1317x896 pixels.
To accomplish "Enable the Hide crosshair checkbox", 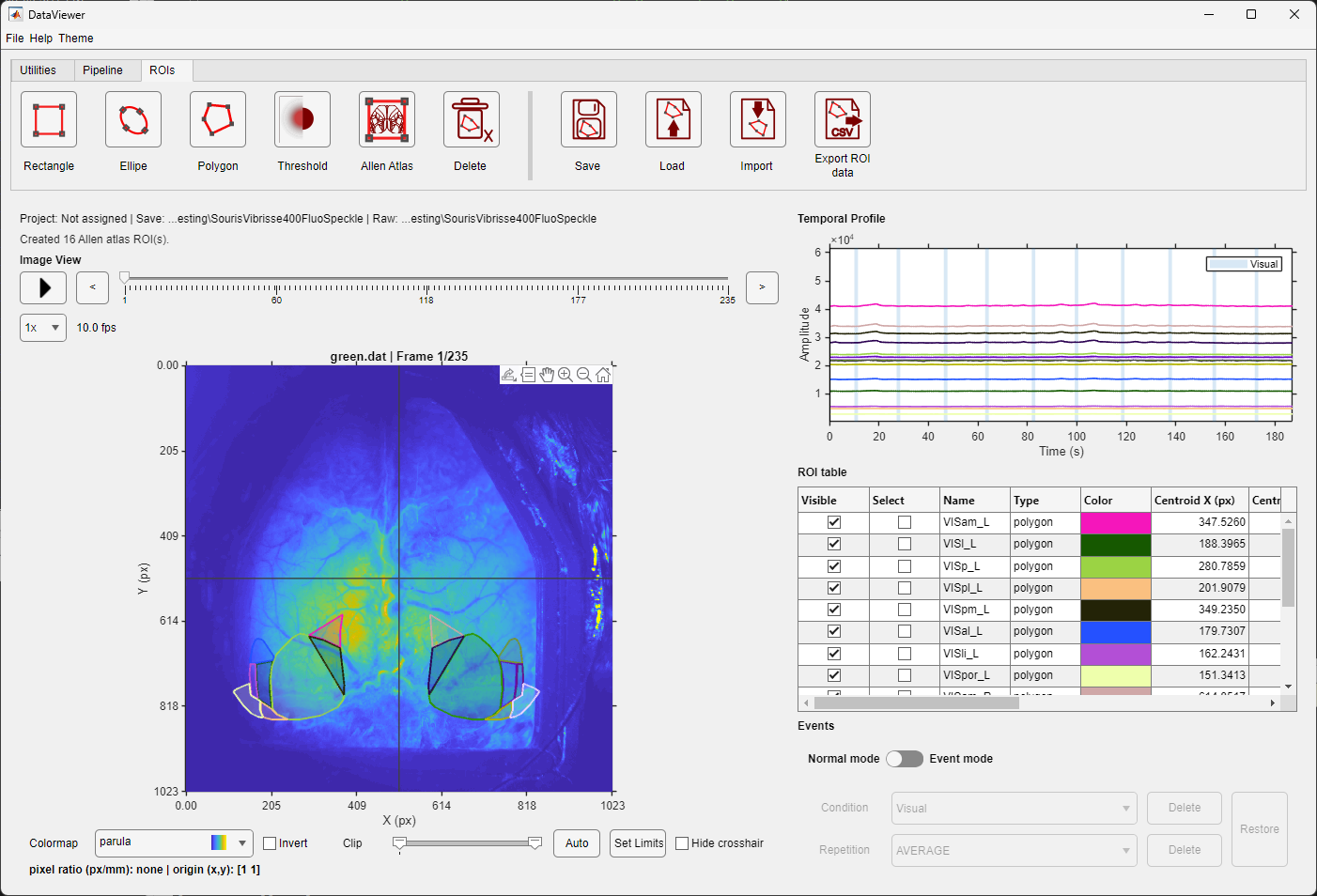I will pos(682,843).
